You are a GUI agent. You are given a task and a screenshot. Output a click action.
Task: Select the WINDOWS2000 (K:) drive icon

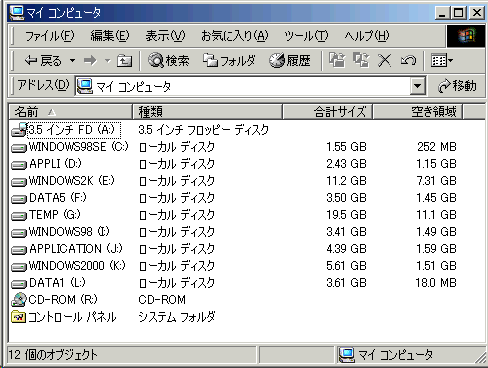19,266
